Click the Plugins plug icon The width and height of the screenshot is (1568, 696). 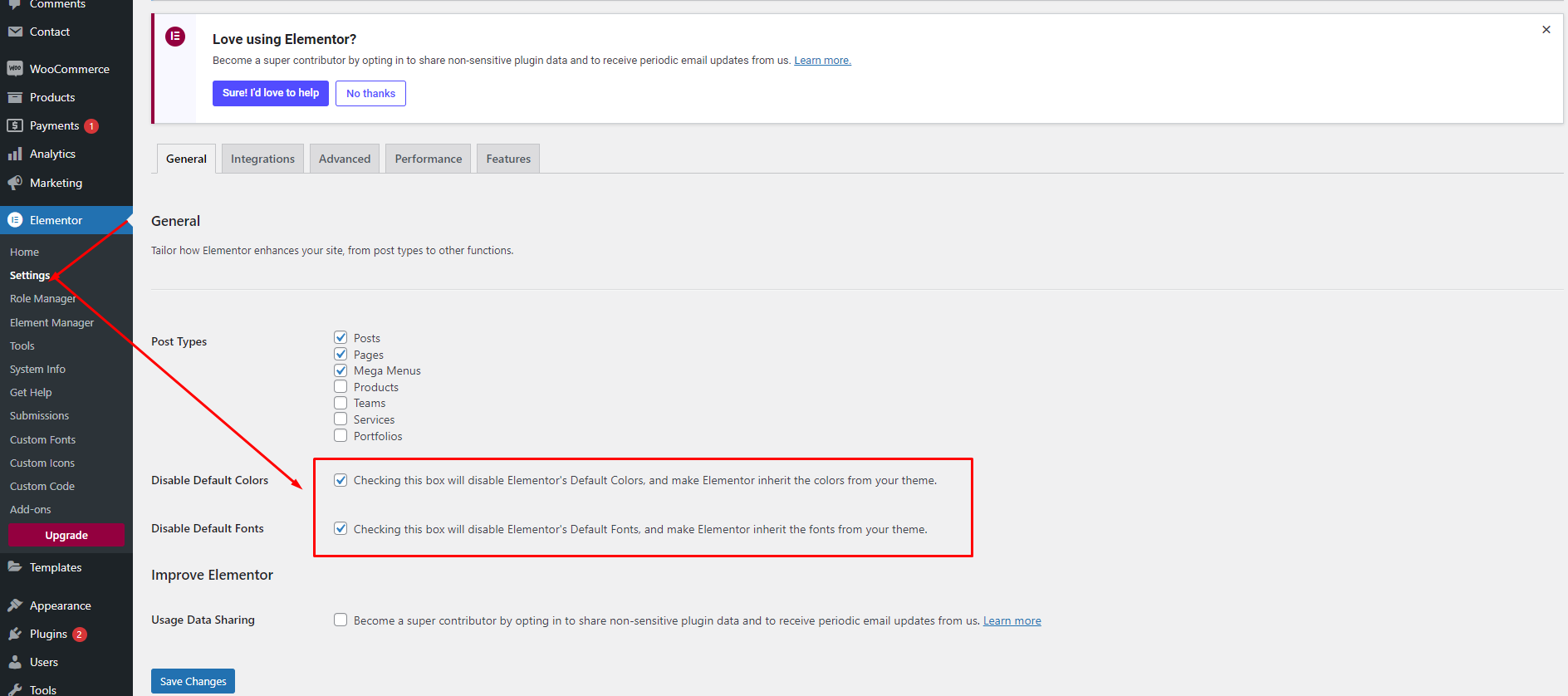pos(15,634)
